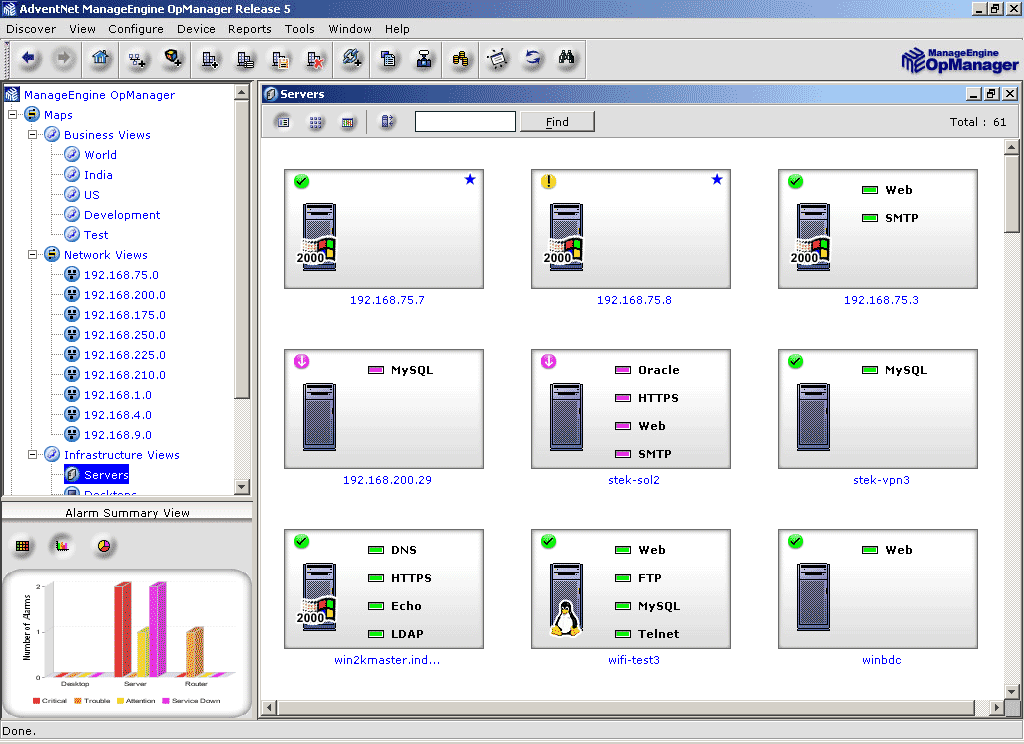Viewport: 1024px width, 744px height.
Task: Collapse the Maps tree node
Action: (12, 114)
